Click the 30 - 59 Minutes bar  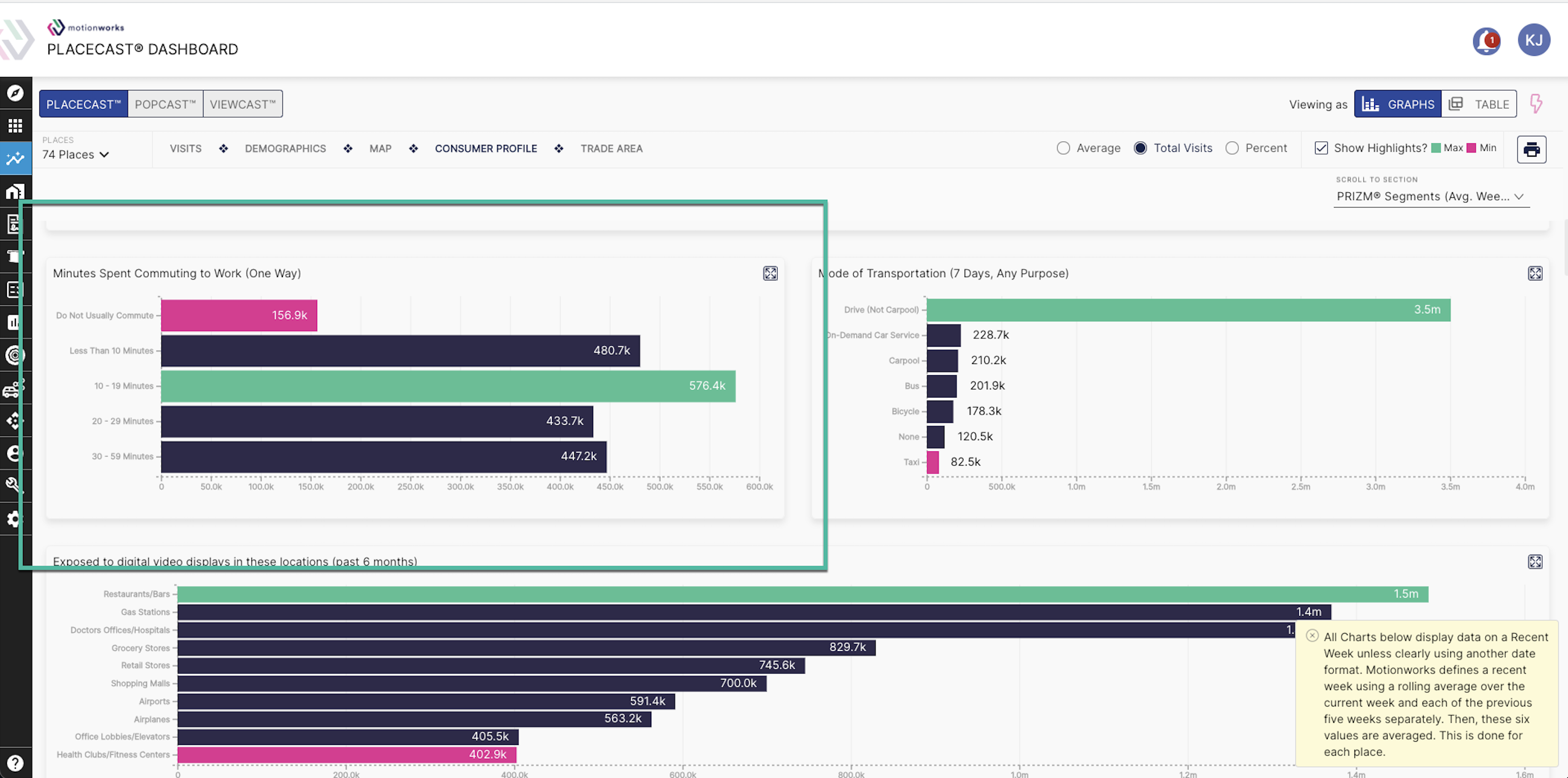(383, 457)
